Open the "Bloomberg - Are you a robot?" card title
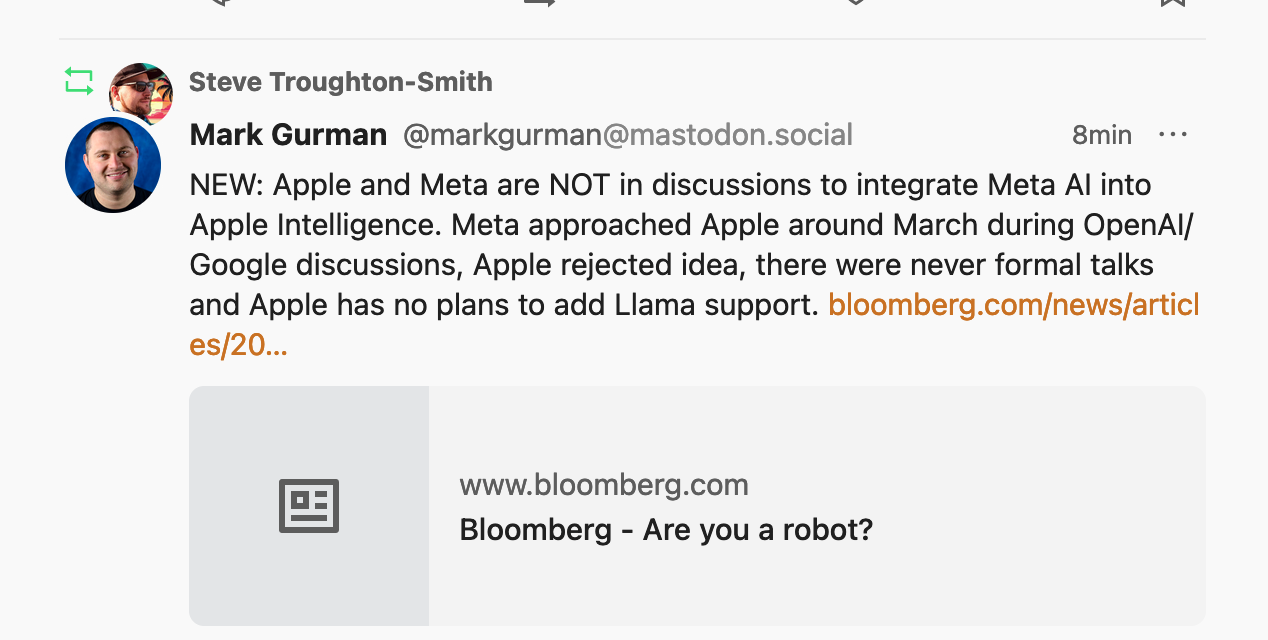Screen dimensions: 1268x640 pyautogui.click(x=666, y=529)
